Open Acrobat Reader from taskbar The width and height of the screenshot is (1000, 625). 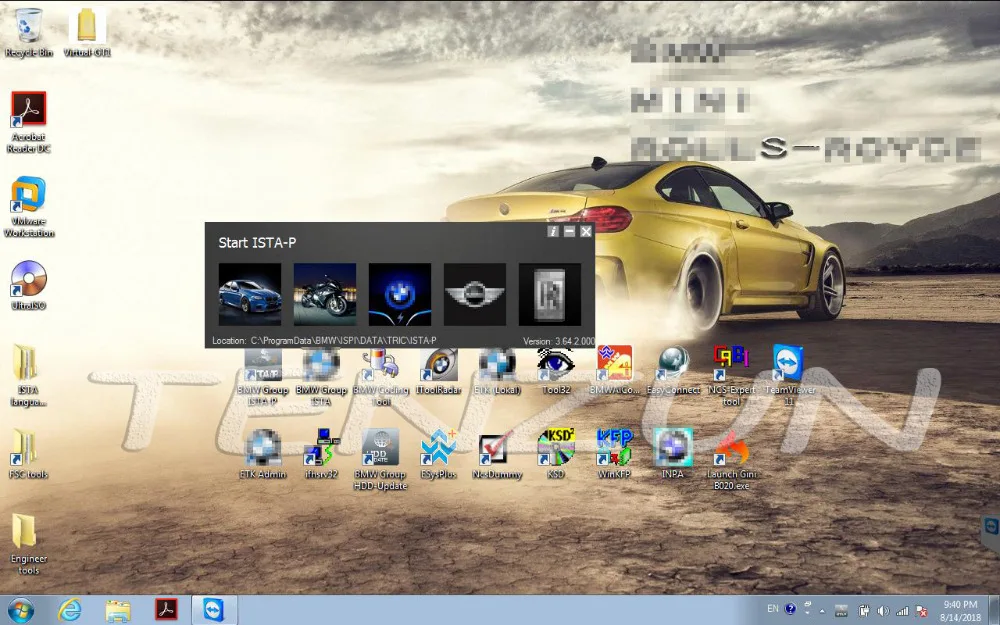pyautogui.click(x=166, y=610)
